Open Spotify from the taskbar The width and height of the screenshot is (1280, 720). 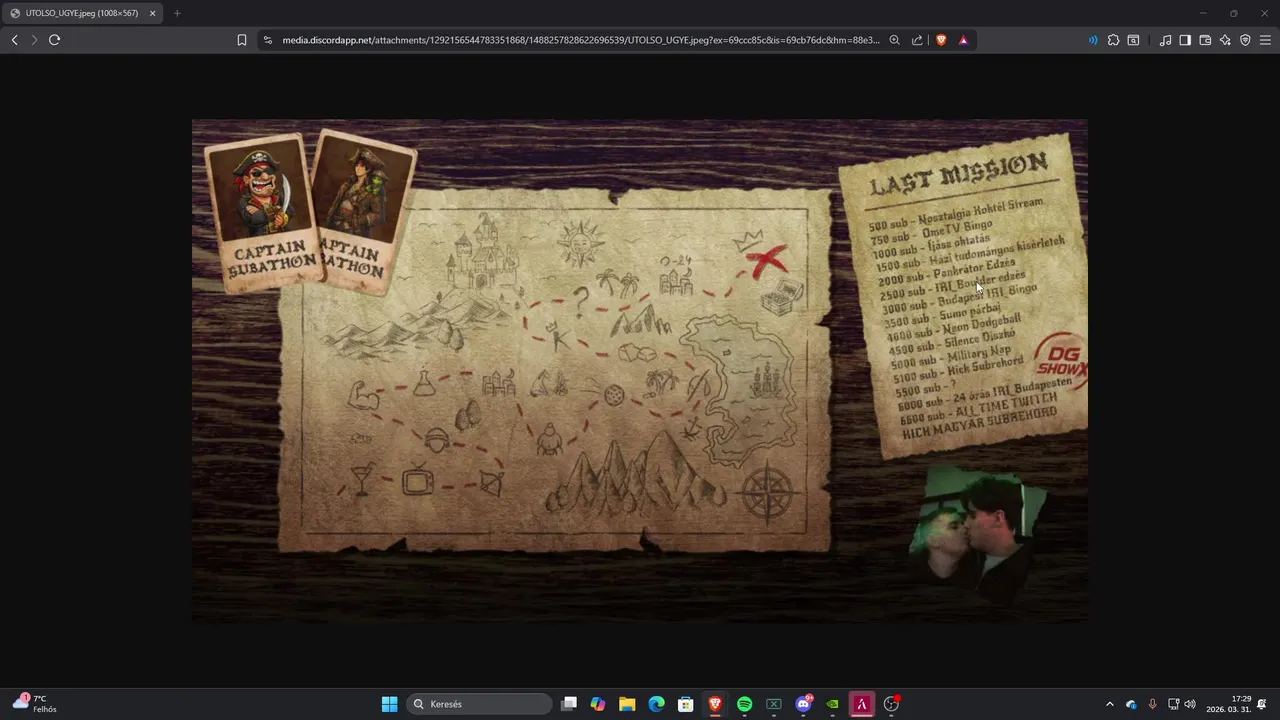(x=744, y=704)
